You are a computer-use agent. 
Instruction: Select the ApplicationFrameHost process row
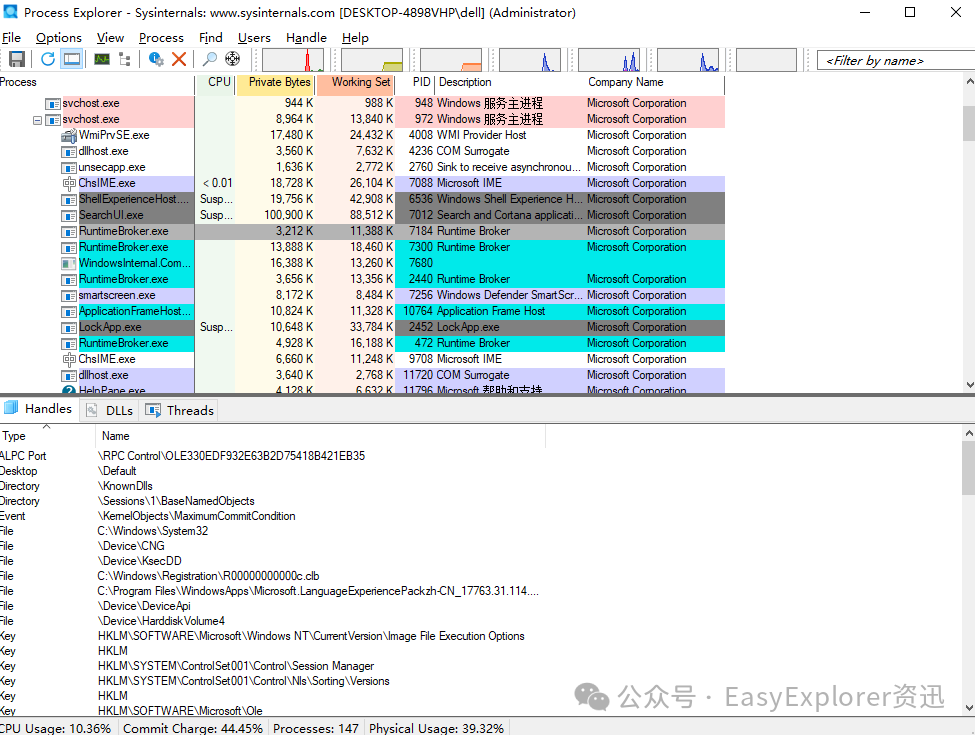(362, 311)
